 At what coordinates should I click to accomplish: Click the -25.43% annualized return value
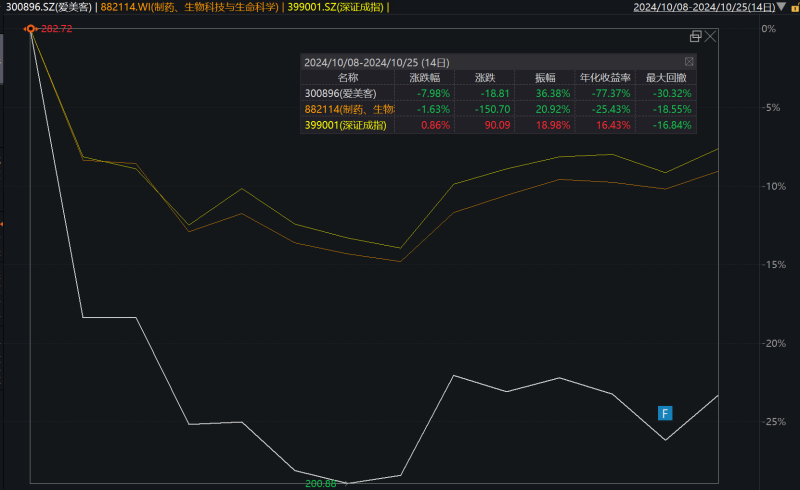pyautogui.click(x=611, y=109)
